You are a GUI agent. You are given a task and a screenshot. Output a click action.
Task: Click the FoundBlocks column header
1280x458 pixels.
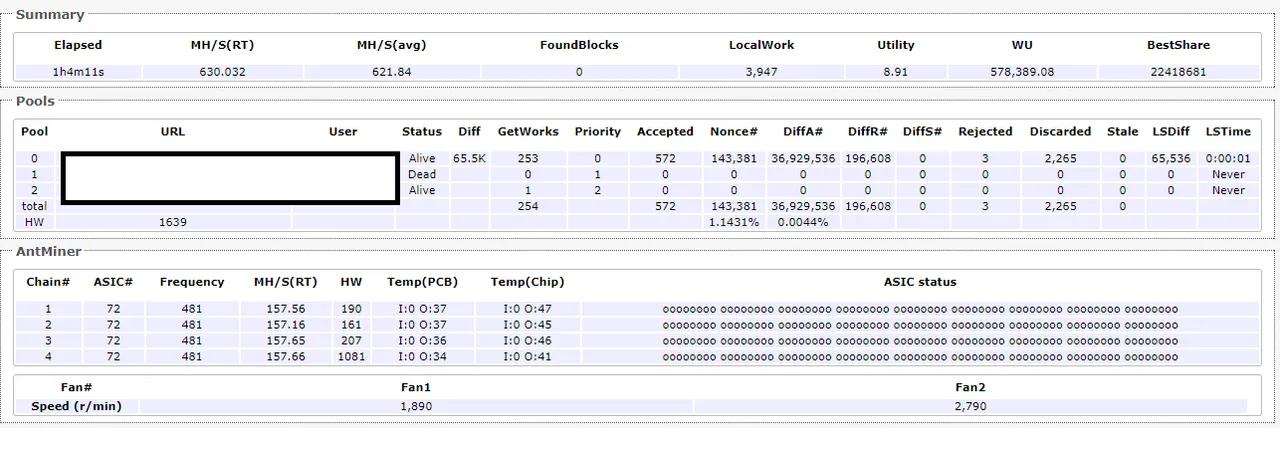pos(579,45)
